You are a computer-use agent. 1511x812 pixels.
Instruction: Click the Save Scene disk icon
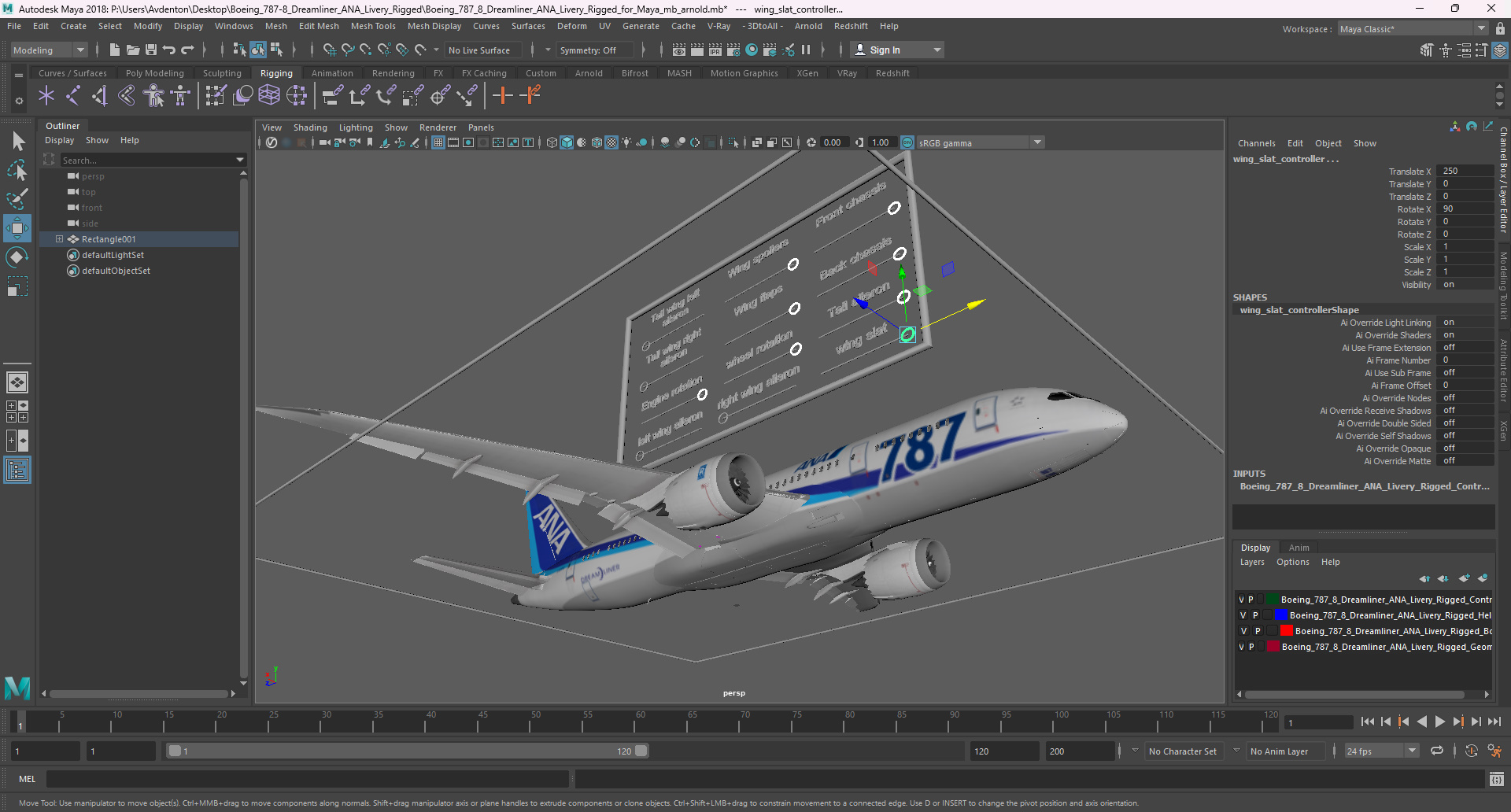coord(151,50)
